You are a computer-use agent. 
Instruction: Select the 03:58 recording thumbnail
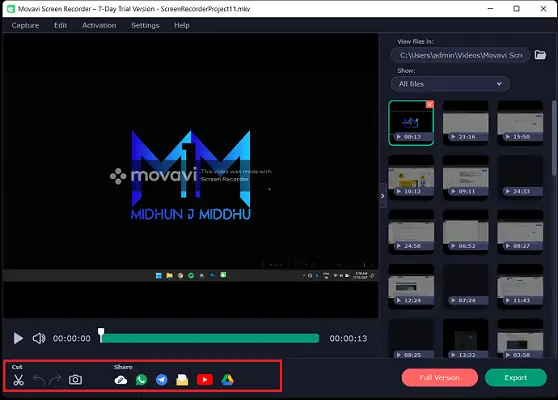tap(520, 339)
